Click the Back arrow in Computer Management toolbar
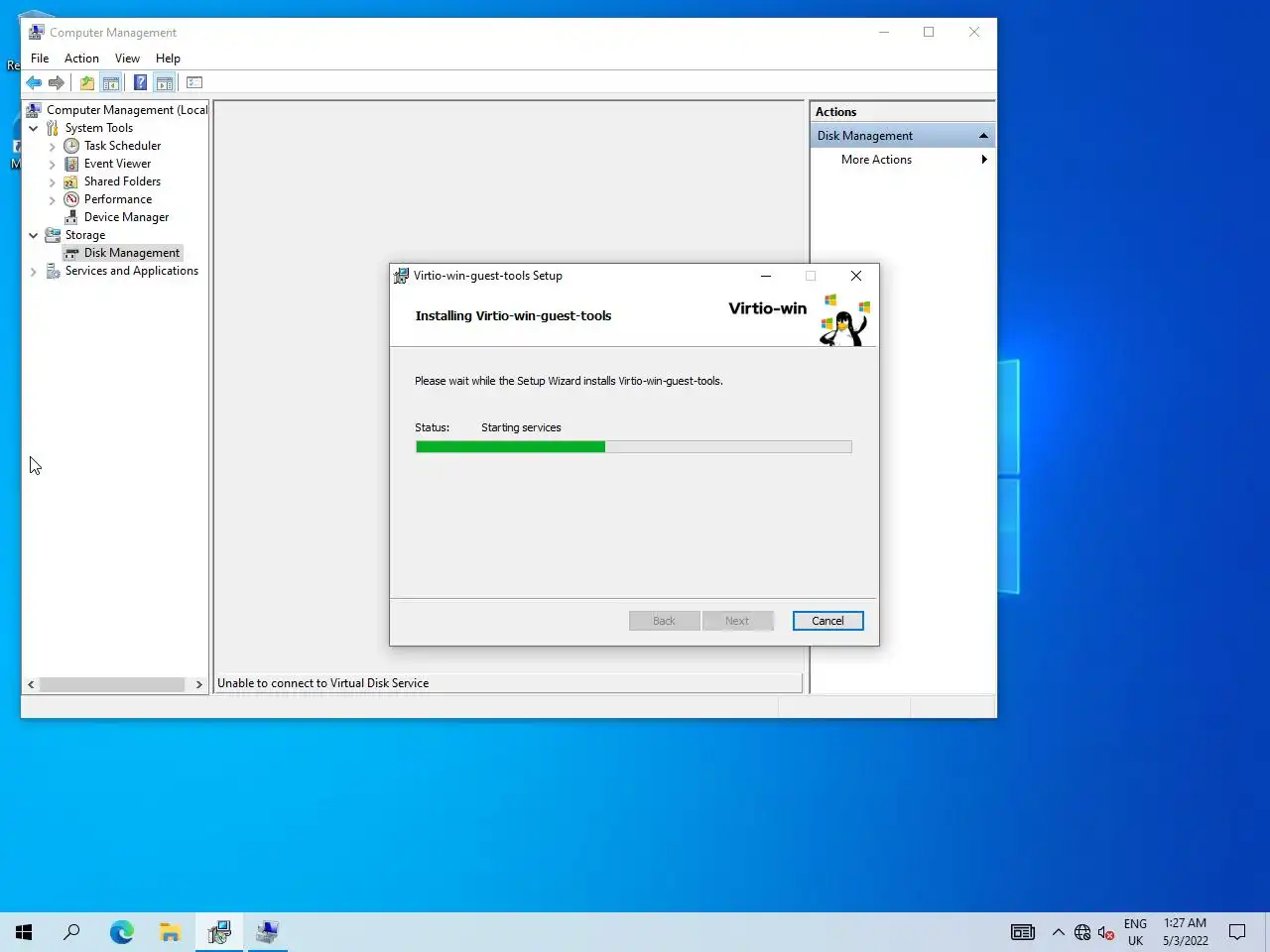1270x952 pixels. point(34,82)
